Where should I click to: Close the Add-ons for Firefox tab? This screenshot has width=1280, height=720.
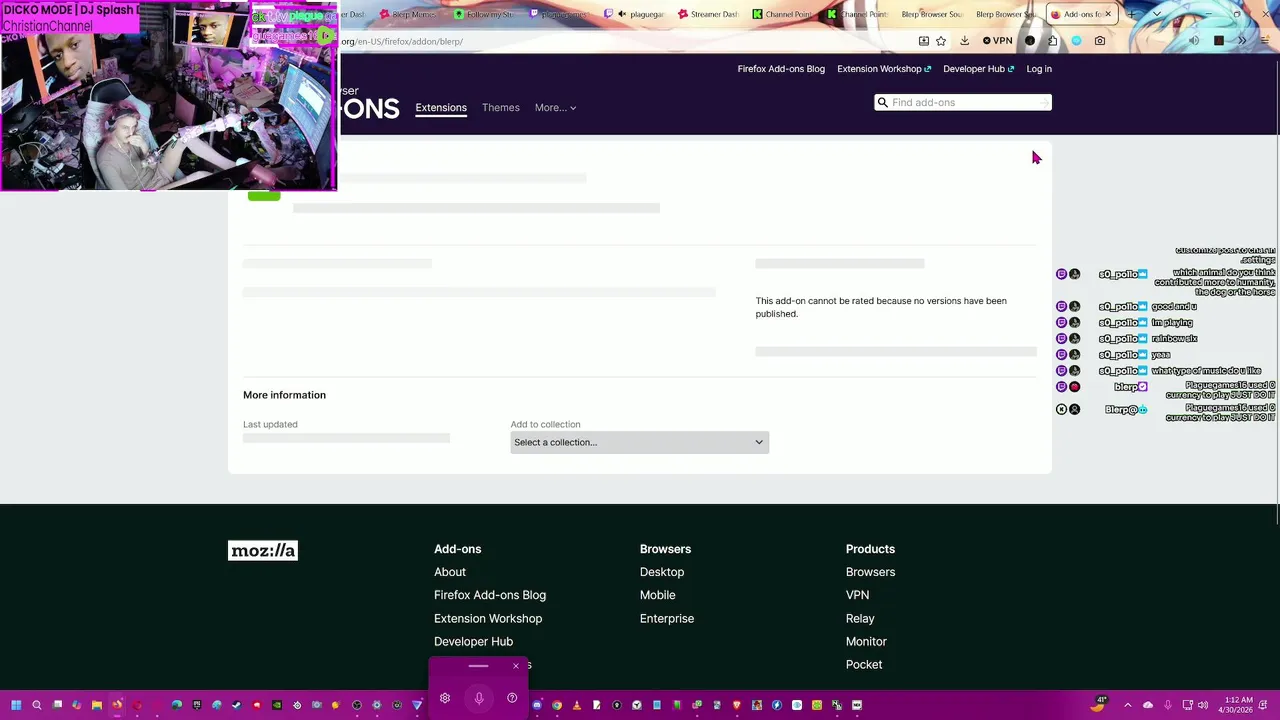(x=1108, y=14)
